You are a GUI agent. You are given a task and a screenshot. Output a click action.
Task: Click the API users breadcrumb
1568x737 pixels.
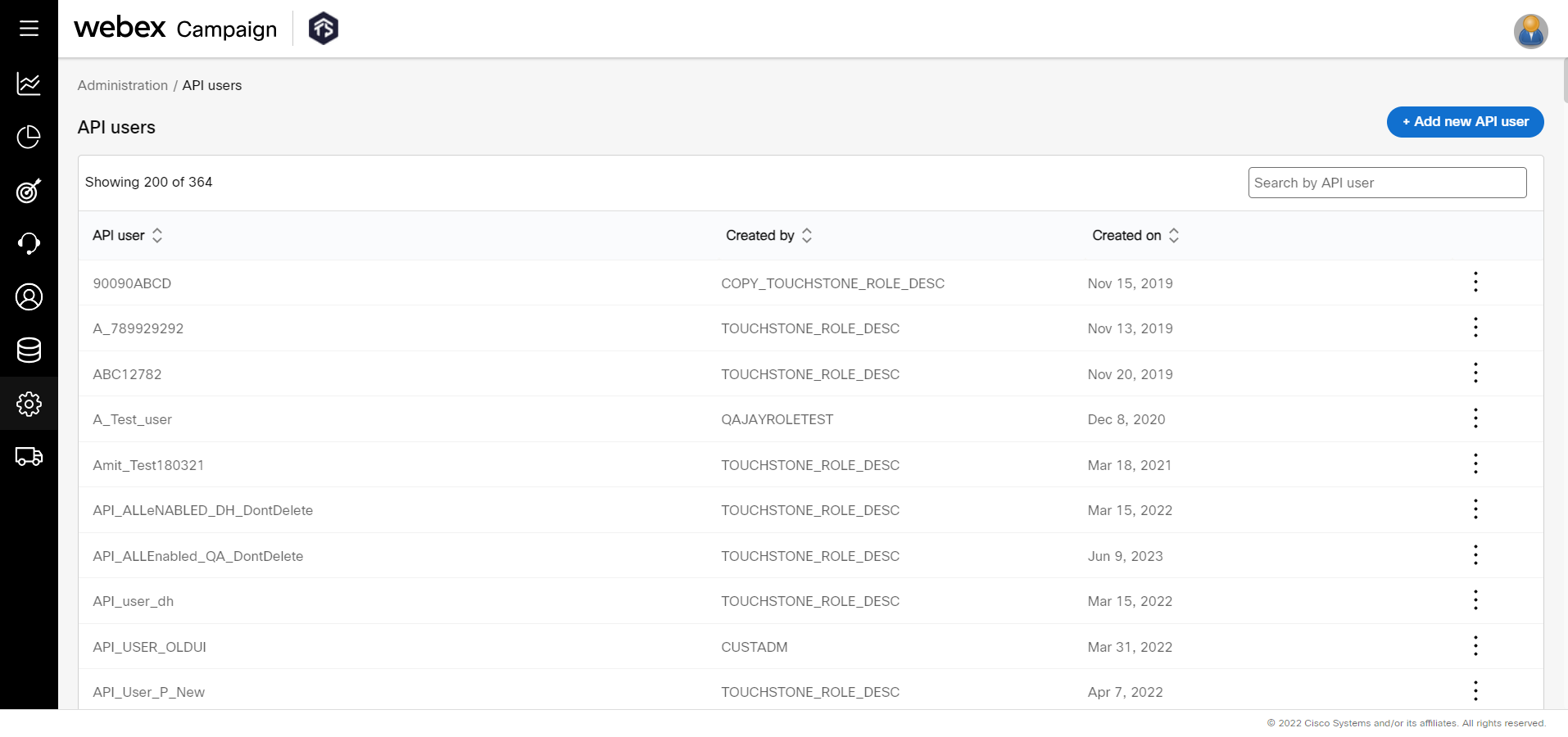212,85
